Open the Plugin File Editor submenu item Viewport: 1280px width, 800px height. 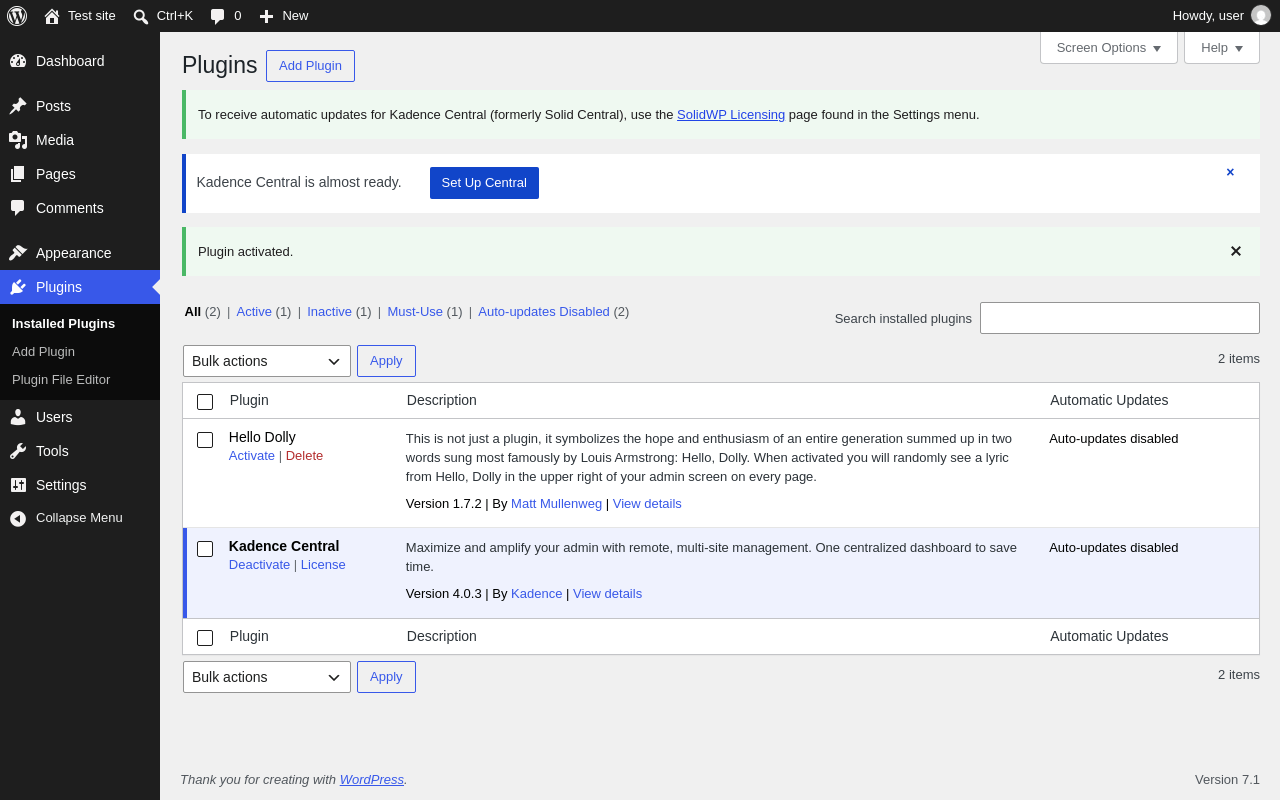coord(61,380)
